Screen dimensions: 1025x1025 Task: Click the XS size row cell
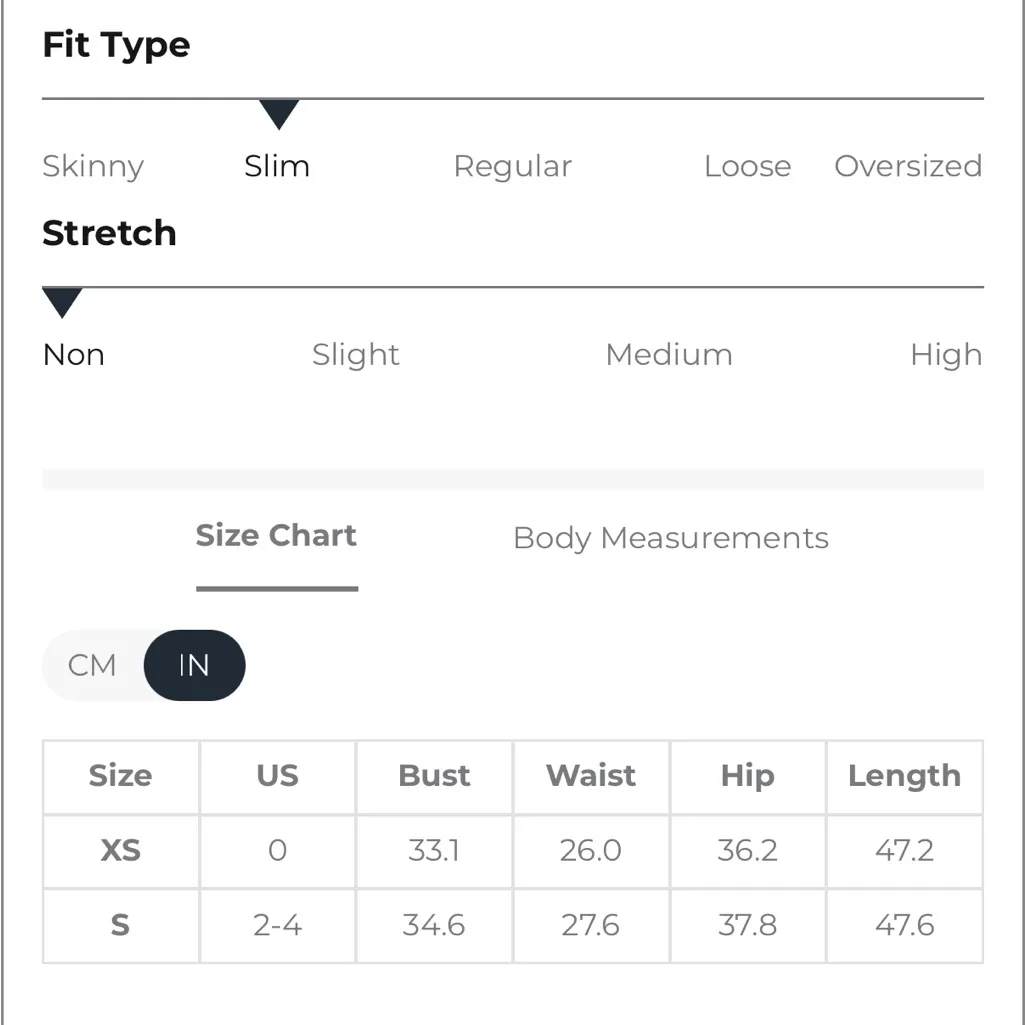(x=121, y=851)
